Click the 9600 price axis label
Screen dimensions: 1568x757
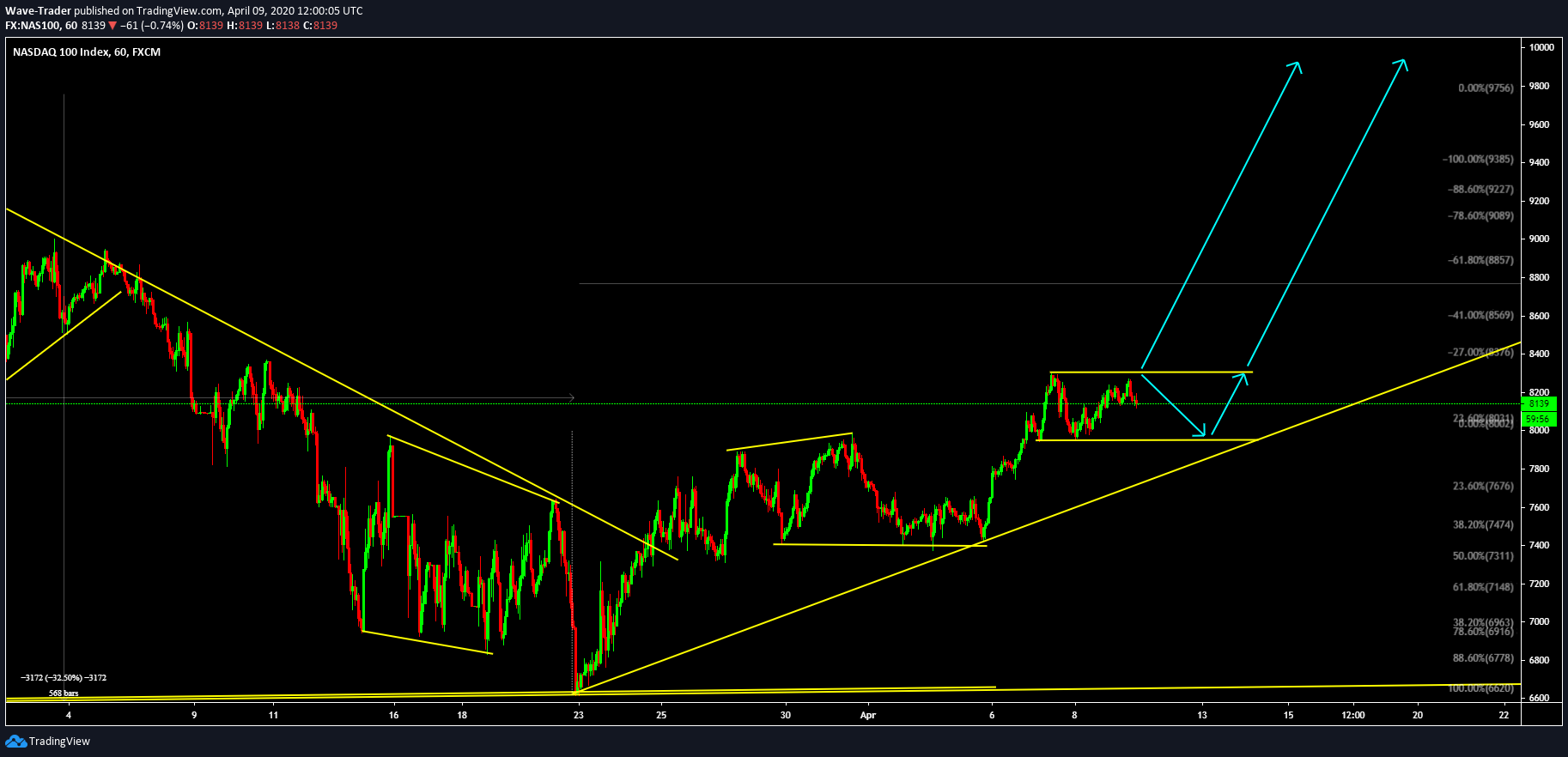[x=1539, y=124]
